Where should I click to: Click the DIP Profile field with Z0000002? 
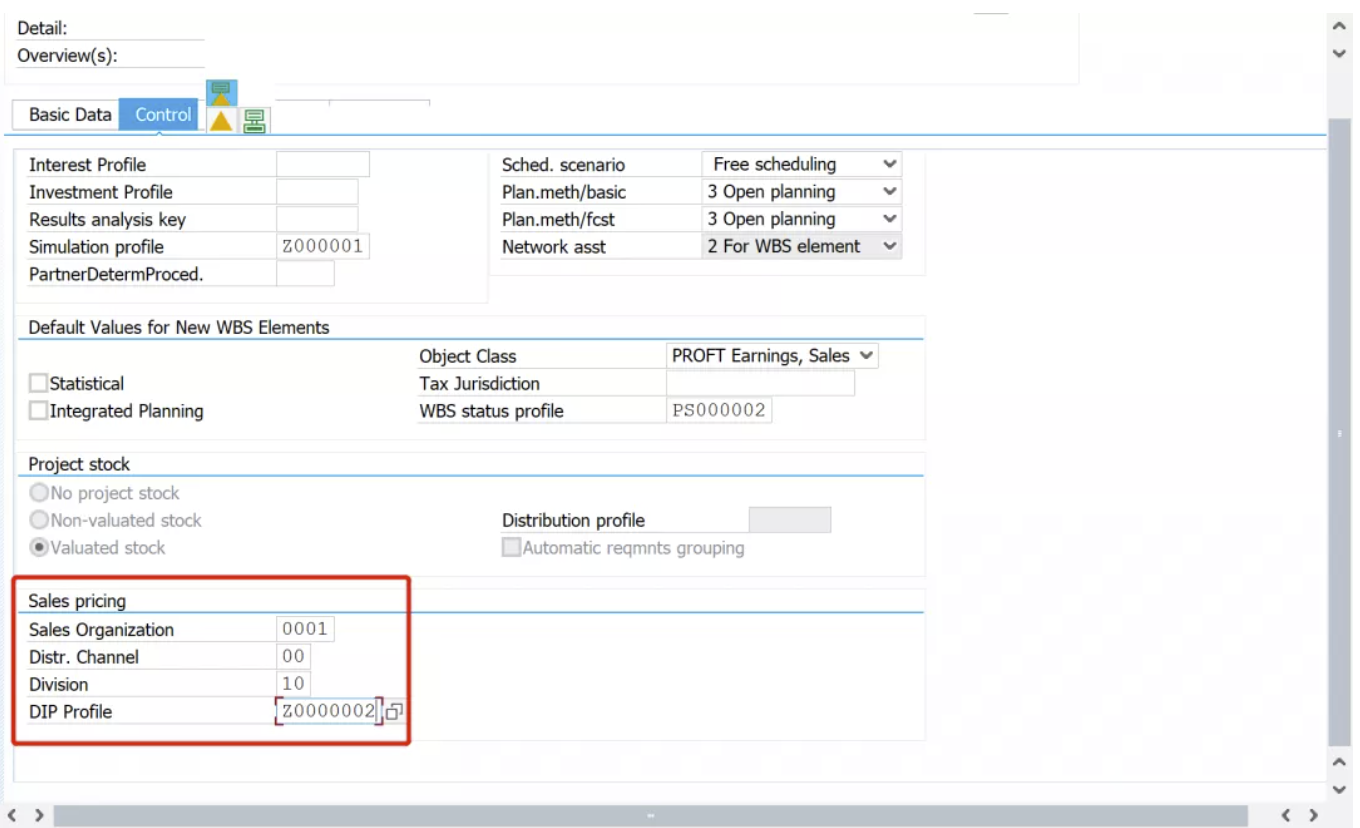(x=329, y=711)
